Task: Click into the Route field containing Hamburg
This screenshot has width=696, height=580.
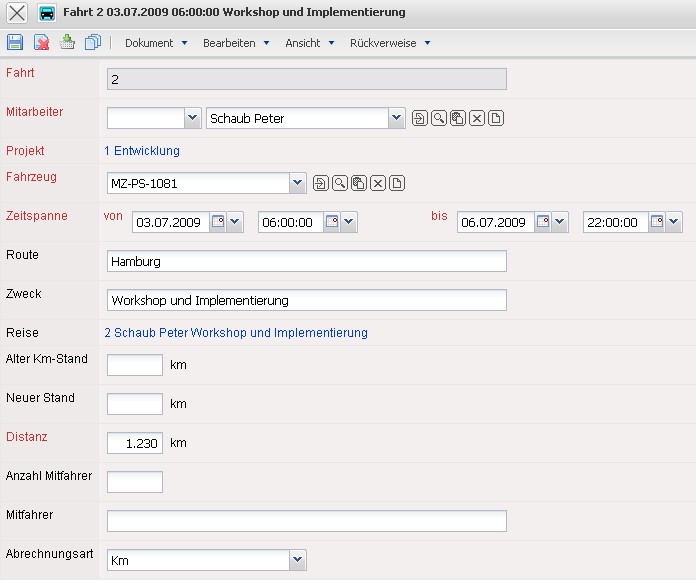Action: tap(306, 261)
